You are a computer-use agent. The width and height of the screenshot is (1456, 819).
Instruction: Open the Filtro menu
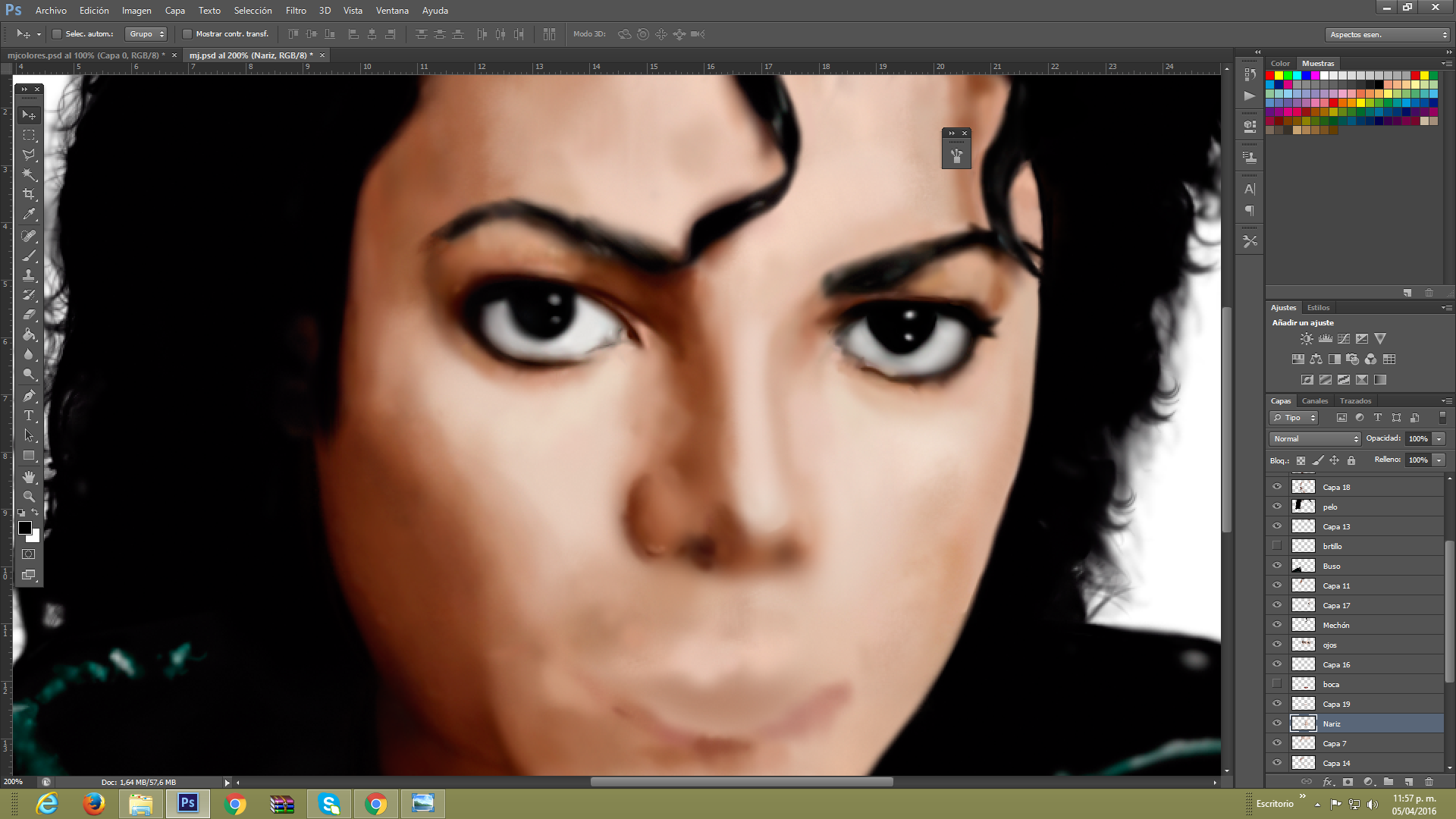[x=296, y=11]
